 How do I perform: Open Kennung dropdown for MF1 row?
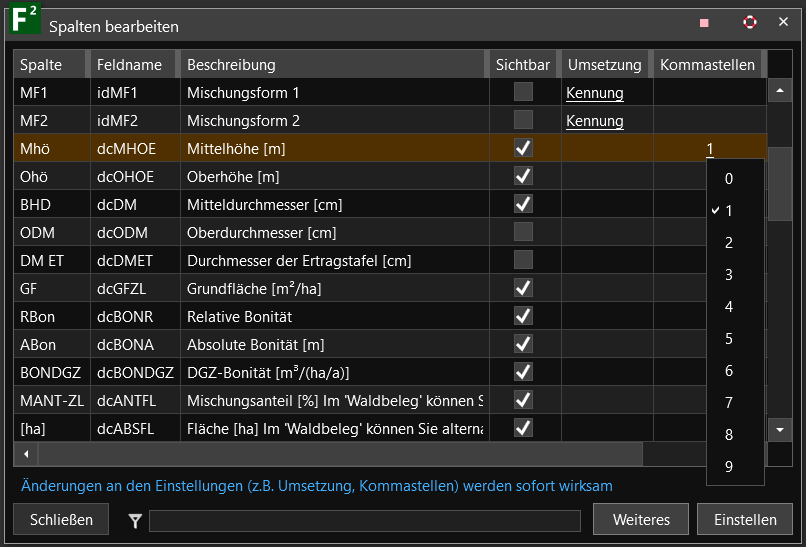pos(594,93)
